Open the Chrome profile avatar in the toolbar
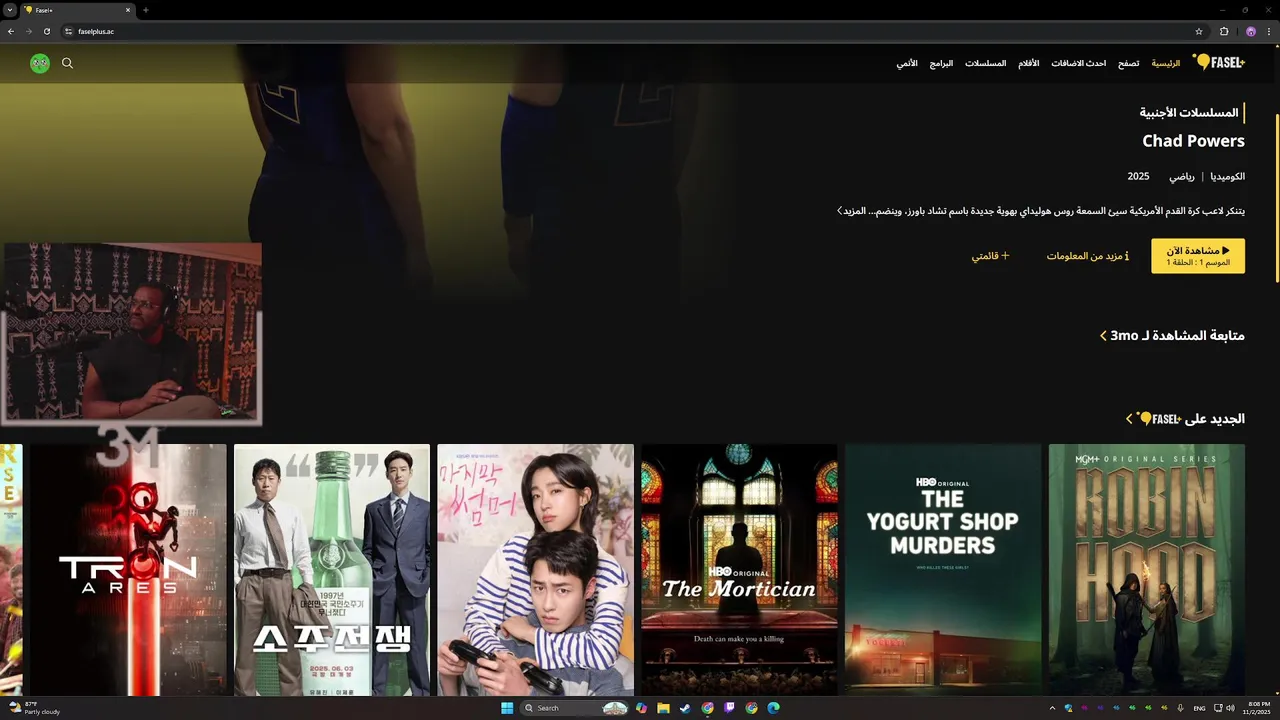Image resolution: width=1280 pixels, height=720 pixels. click(1250, 31)
